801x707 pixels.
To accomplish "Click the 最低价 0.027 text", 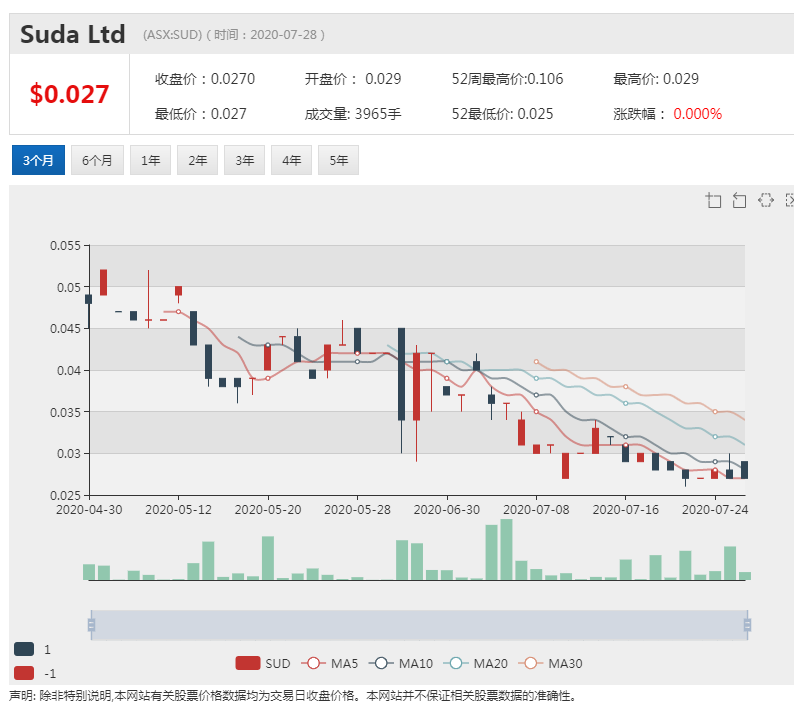I will pos(201,114).
